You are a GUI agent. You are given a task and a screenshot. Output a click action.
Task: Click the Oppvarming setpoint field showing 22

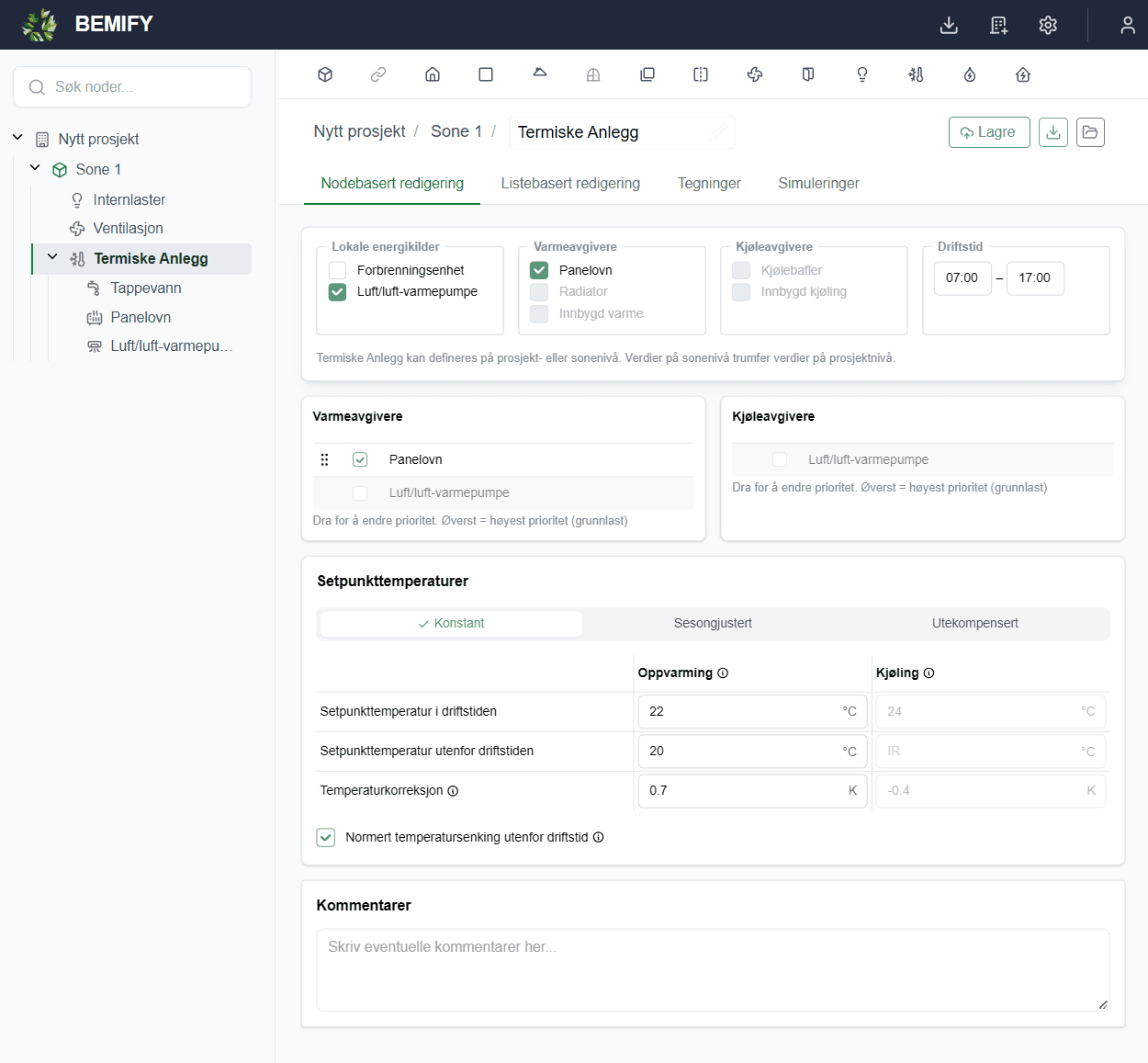[752, 711]
